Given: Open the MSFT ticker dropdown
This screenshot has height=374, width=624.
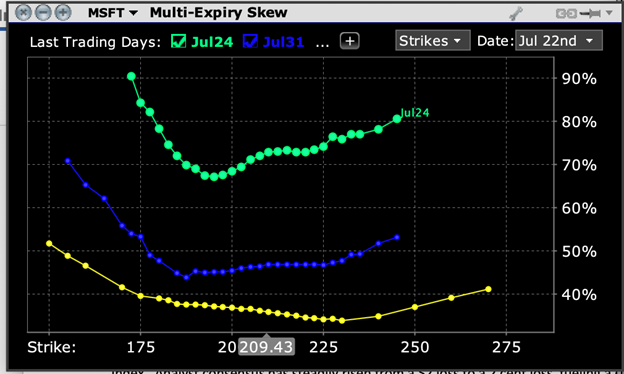Looking at the screenshot, I should pyautogui.click(x=113, y=13).
